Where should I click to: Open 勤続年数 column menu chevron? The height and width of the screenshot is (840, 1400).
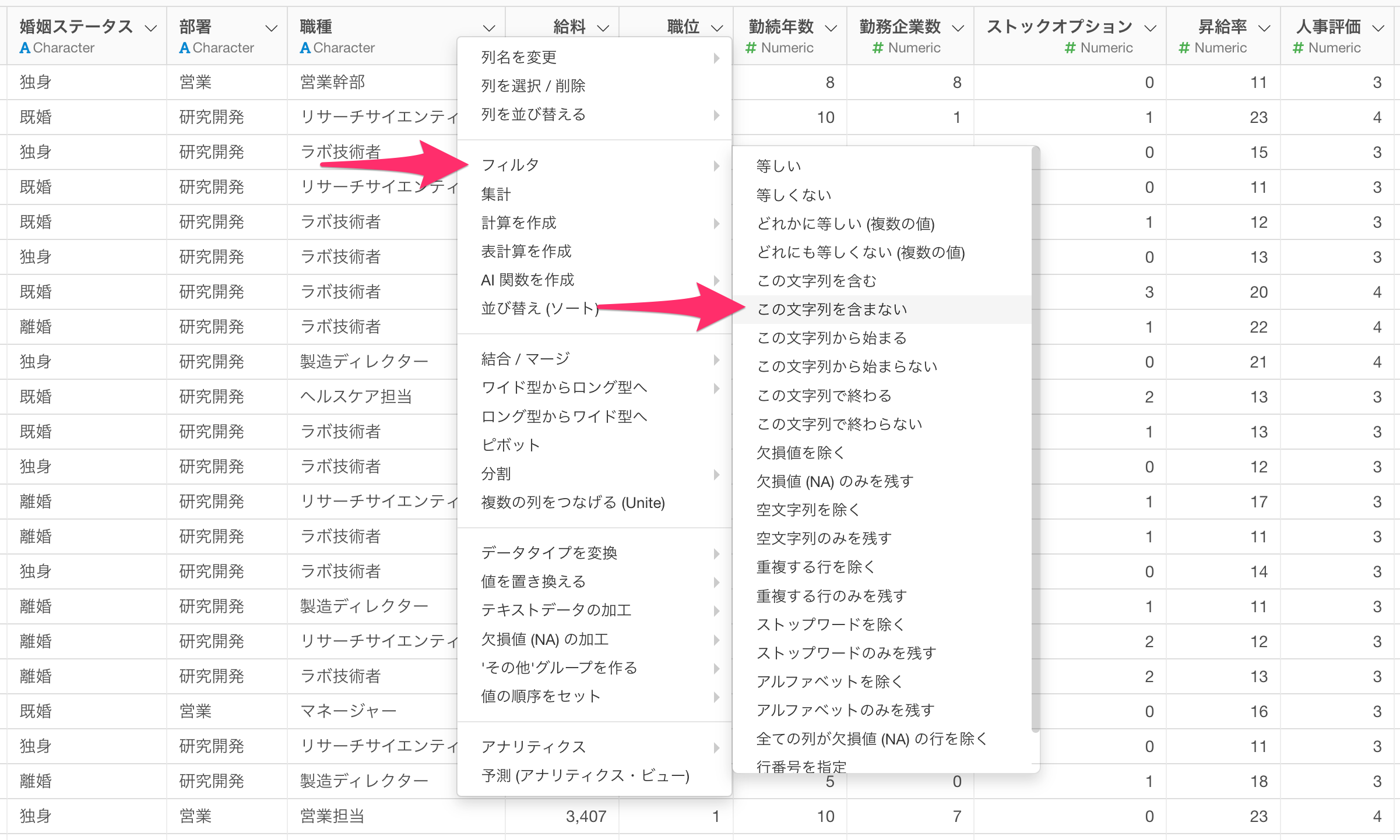pos(832,28)
